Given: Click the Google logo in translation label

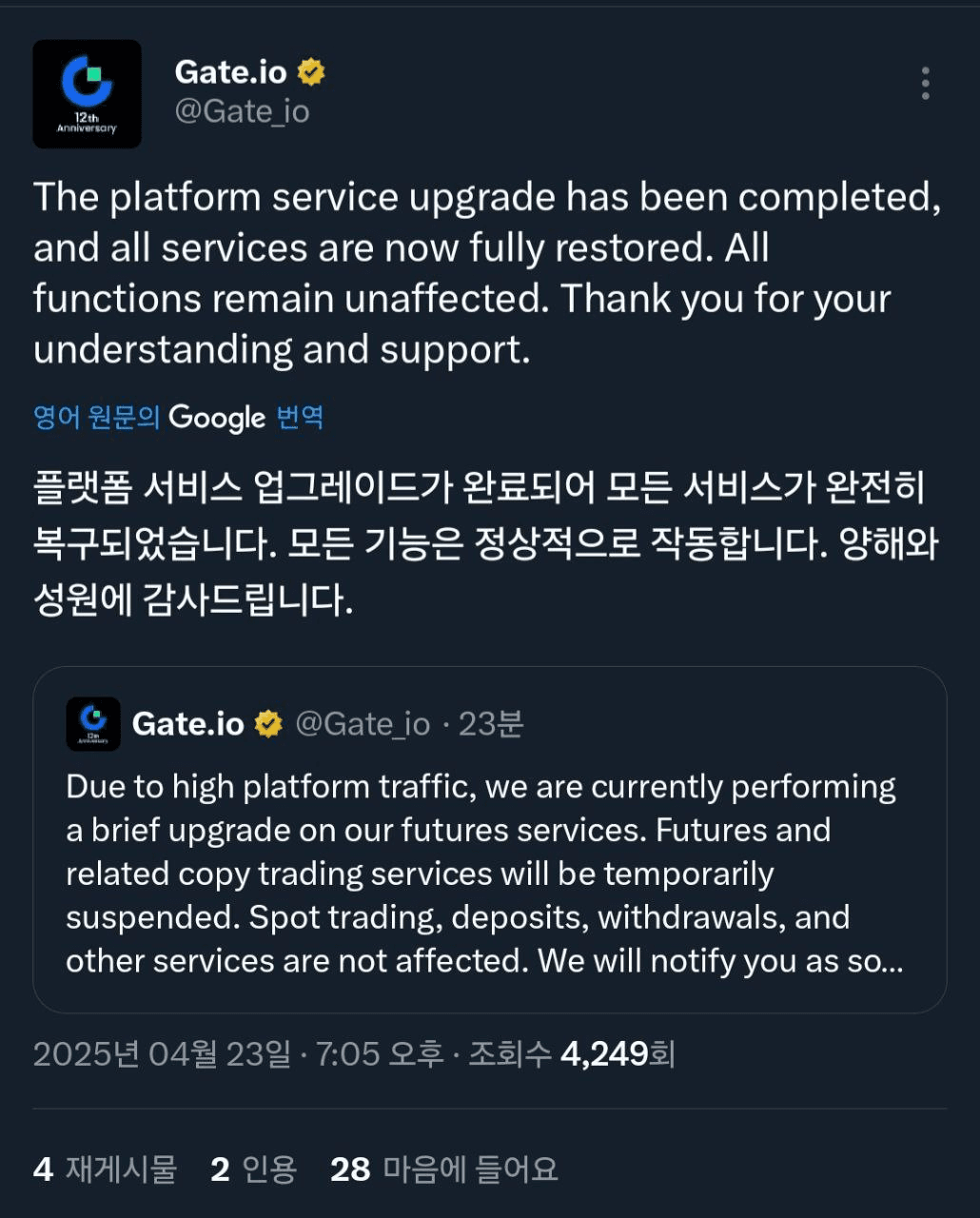Looking at the screenshot, I should (217, 418).
